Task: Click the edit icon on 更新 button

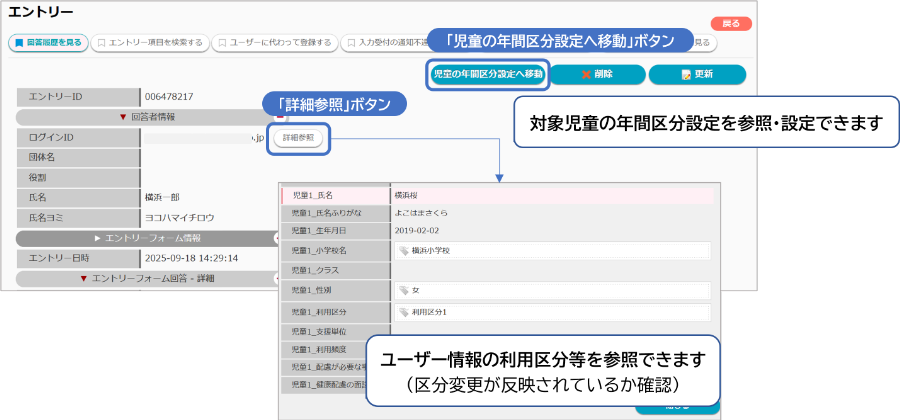Action: tap(686, 75)
